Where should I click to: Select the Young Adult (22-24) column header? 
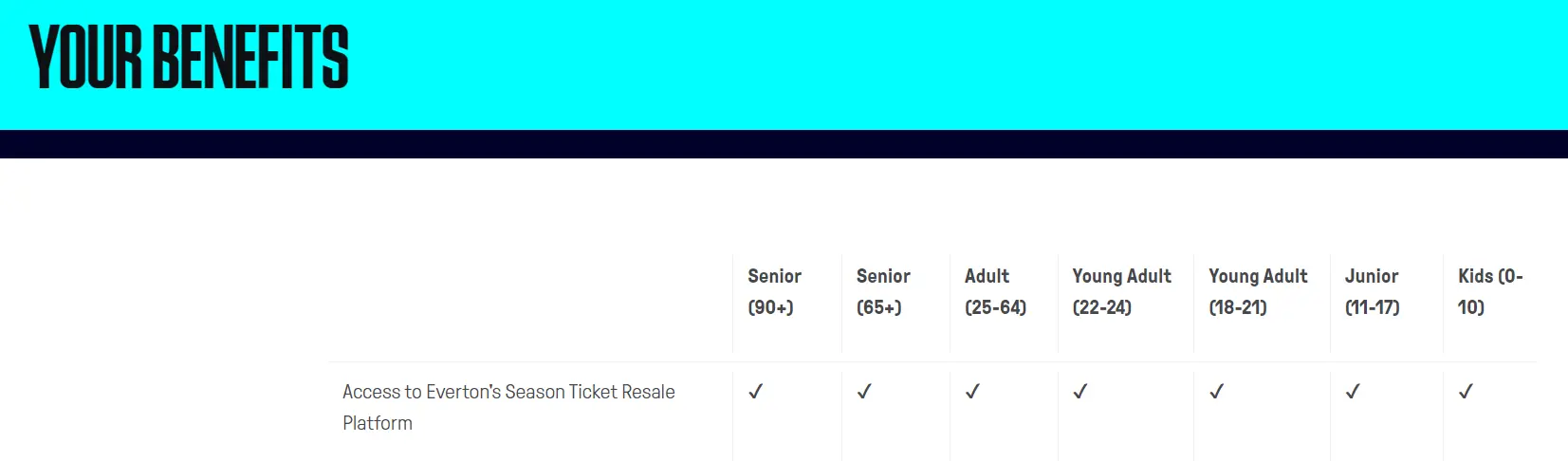pyautogui.click(x=1121, y=291)
